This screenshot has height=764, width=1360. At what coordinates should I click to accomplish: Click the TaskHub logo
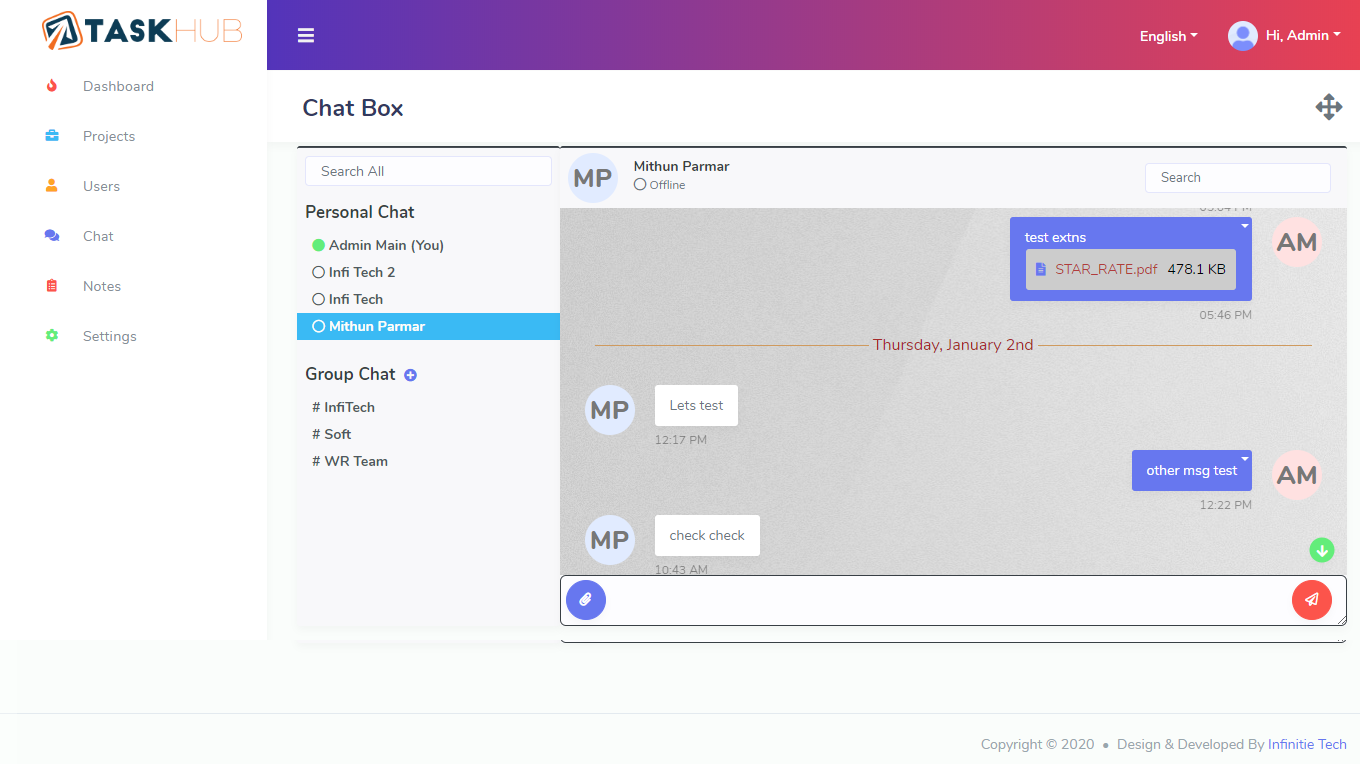pos(142,30)
